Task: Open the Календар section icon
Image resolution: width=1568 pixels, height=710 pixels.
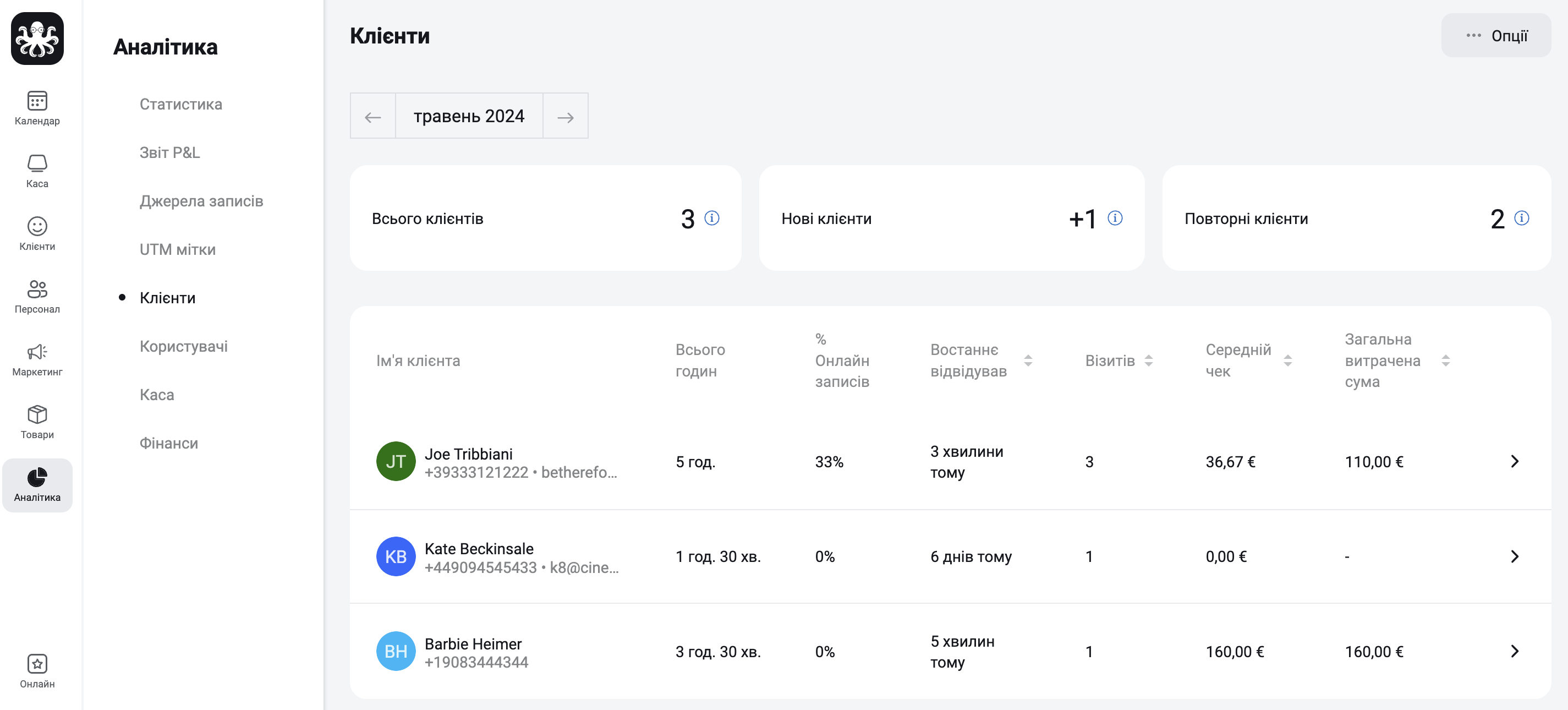Action: pos(37,101)
